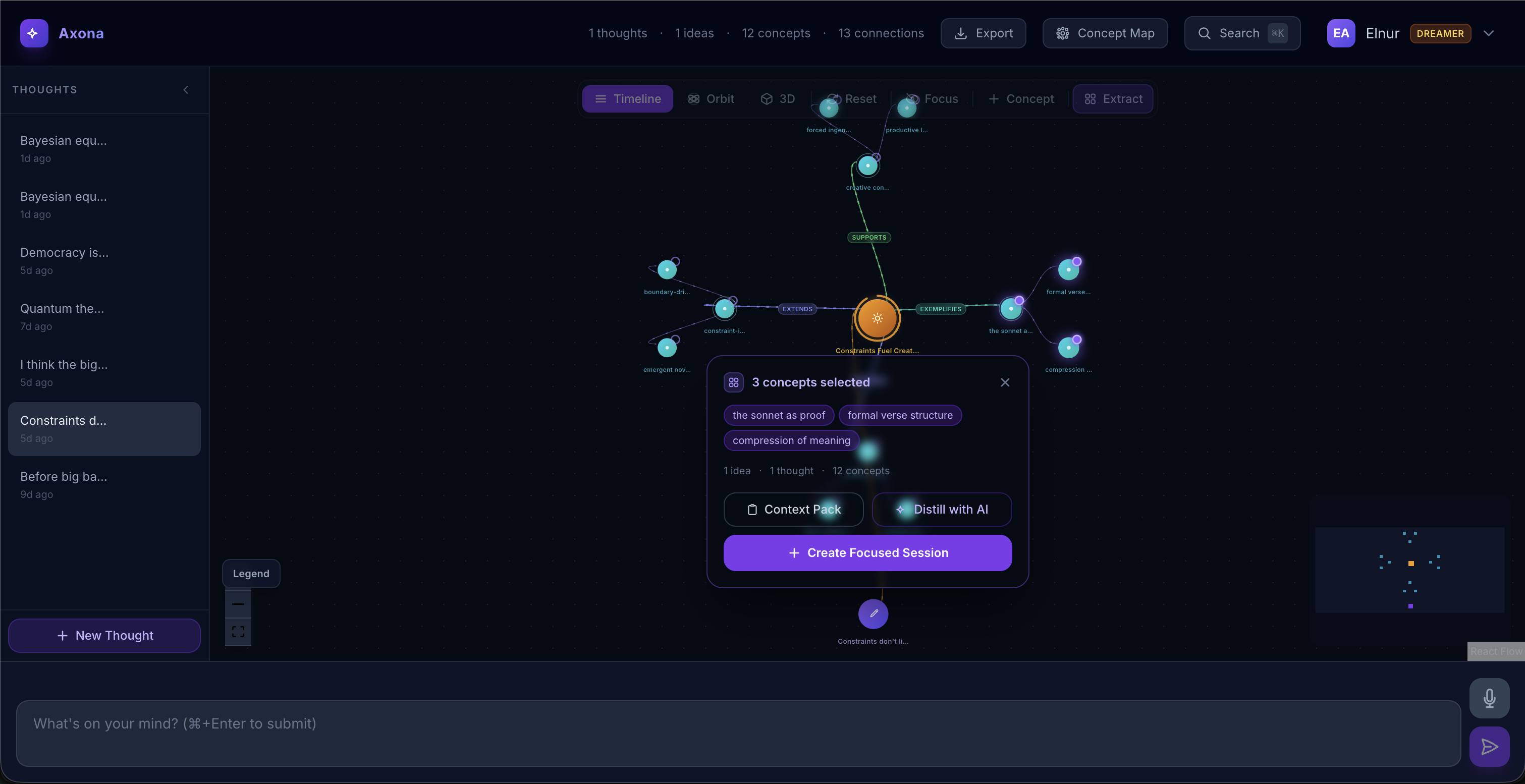This screenshot has width=1525, height=784.
Task: Select the compression ... concept node
Action: tap(1069, 348)
